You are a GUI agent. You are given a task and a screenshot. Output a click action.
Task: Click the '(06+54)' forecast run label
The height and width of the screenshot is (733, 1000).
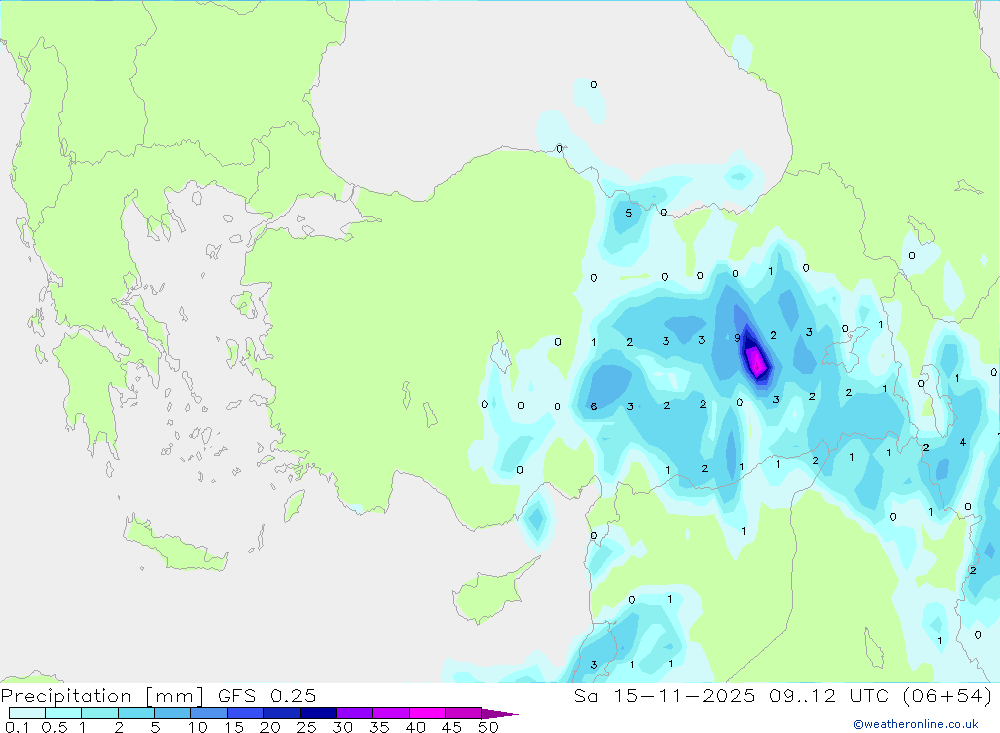(947, 695)
